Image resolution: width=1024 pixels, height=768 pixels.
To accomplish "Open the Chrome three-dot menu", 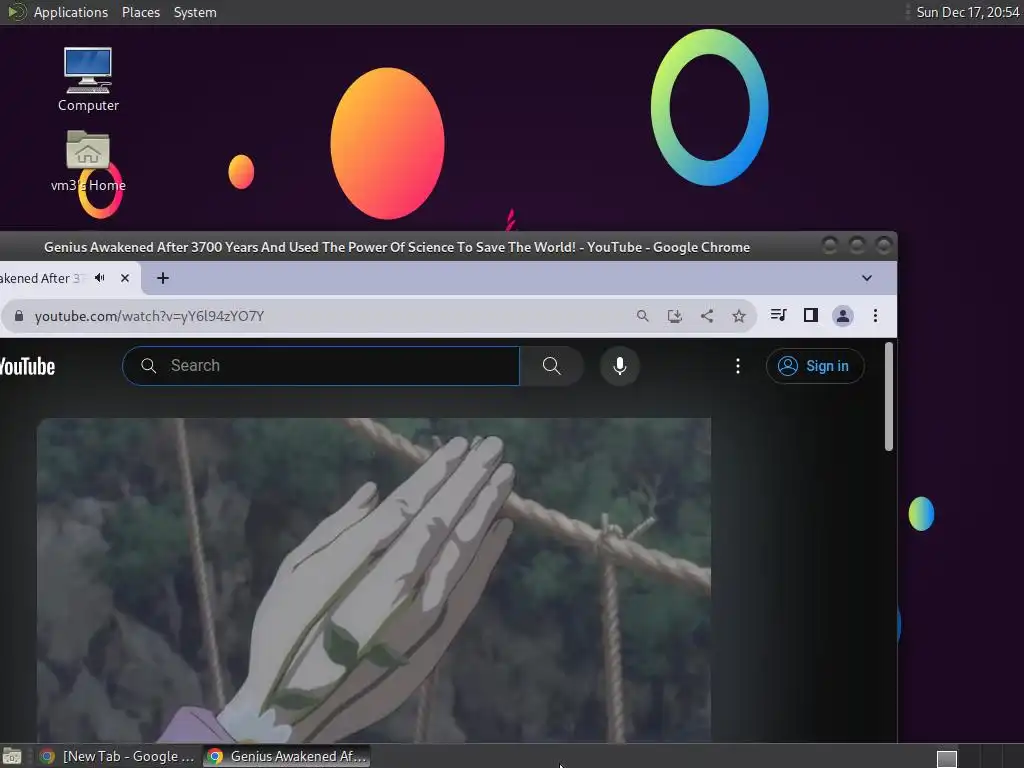I will coord(875,316).
